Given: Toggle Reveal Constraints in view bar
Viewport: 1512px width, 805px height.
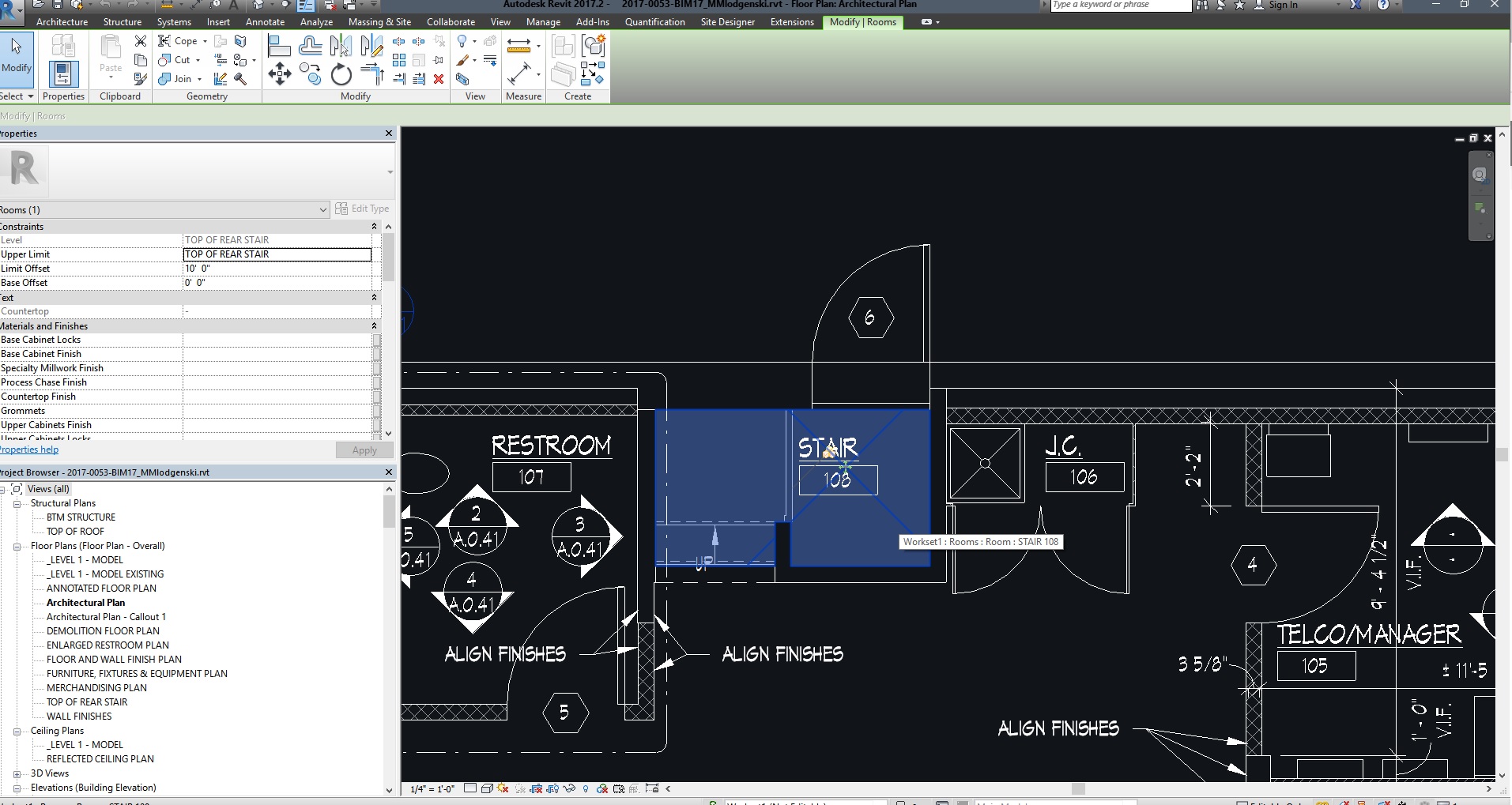Looking at the screenshot, I should [652, 788].
